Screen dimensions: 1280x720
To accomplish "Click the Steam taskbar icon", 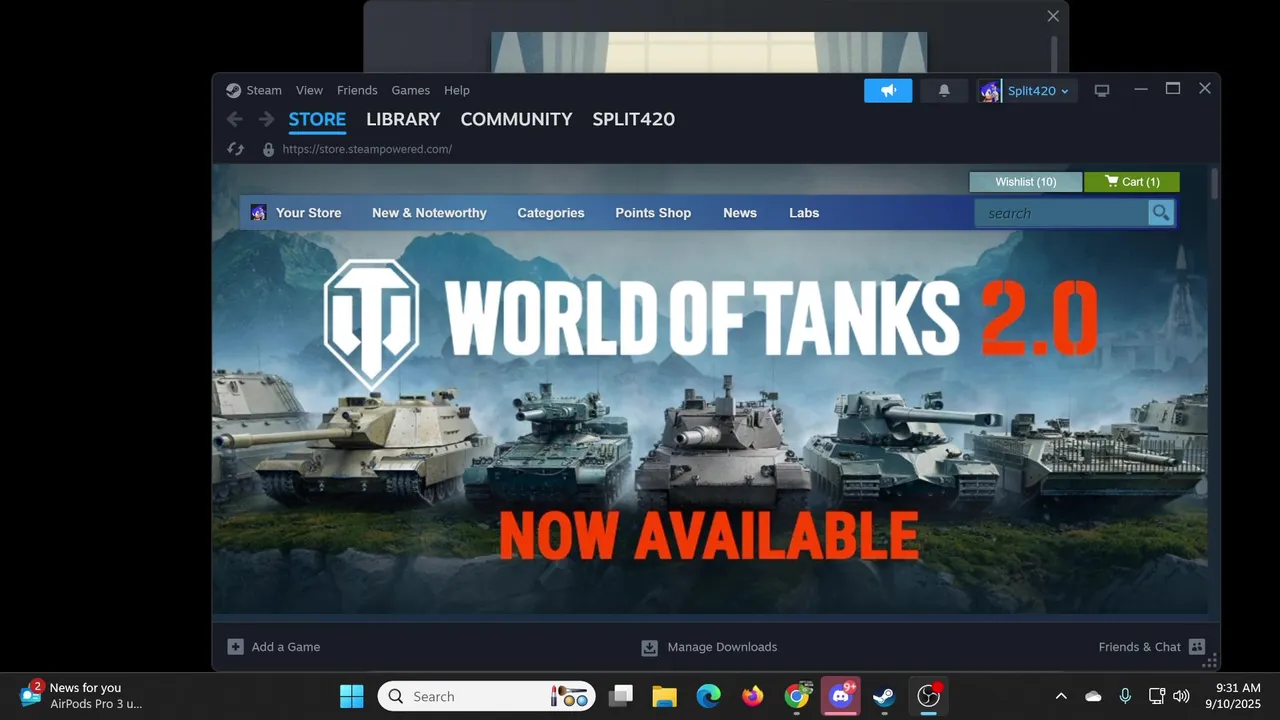I will click(x=884, y=696).
